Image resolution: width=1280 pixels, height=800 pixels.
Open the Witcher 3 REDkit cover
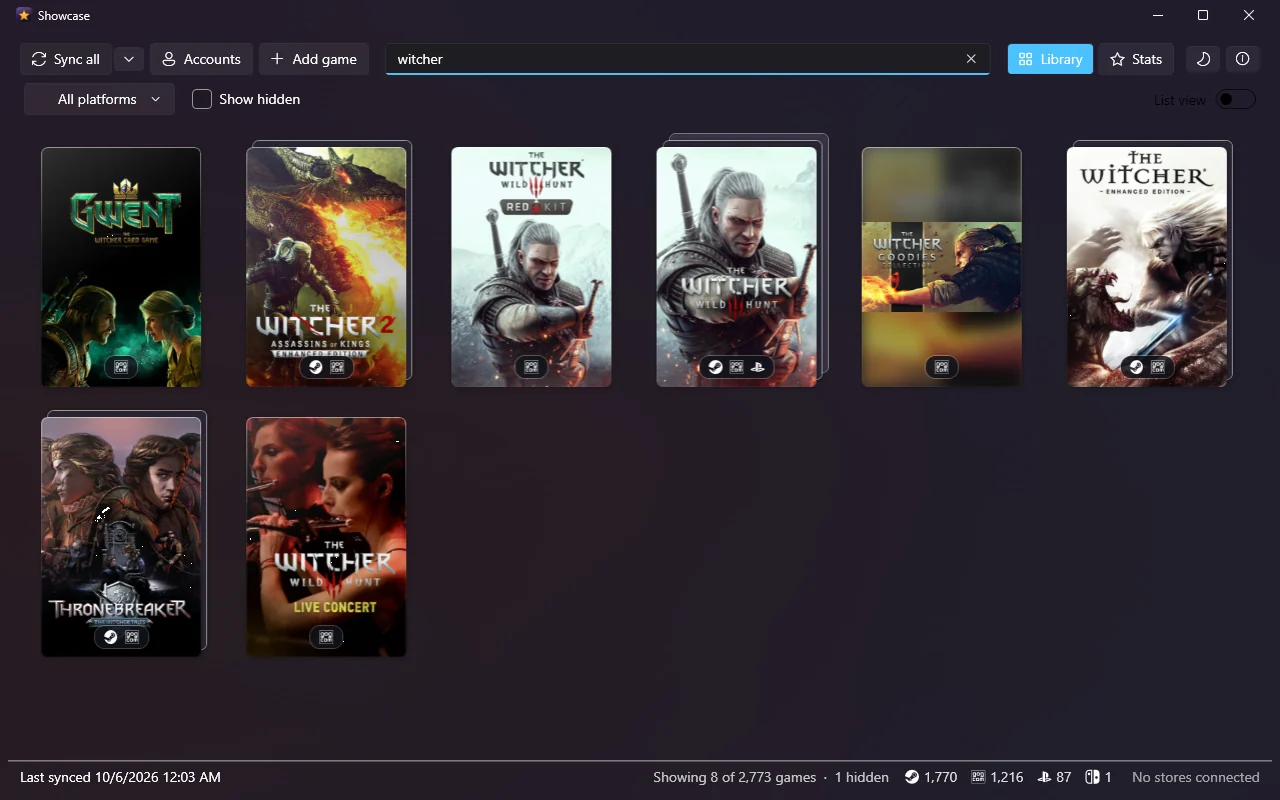[531, 267]
